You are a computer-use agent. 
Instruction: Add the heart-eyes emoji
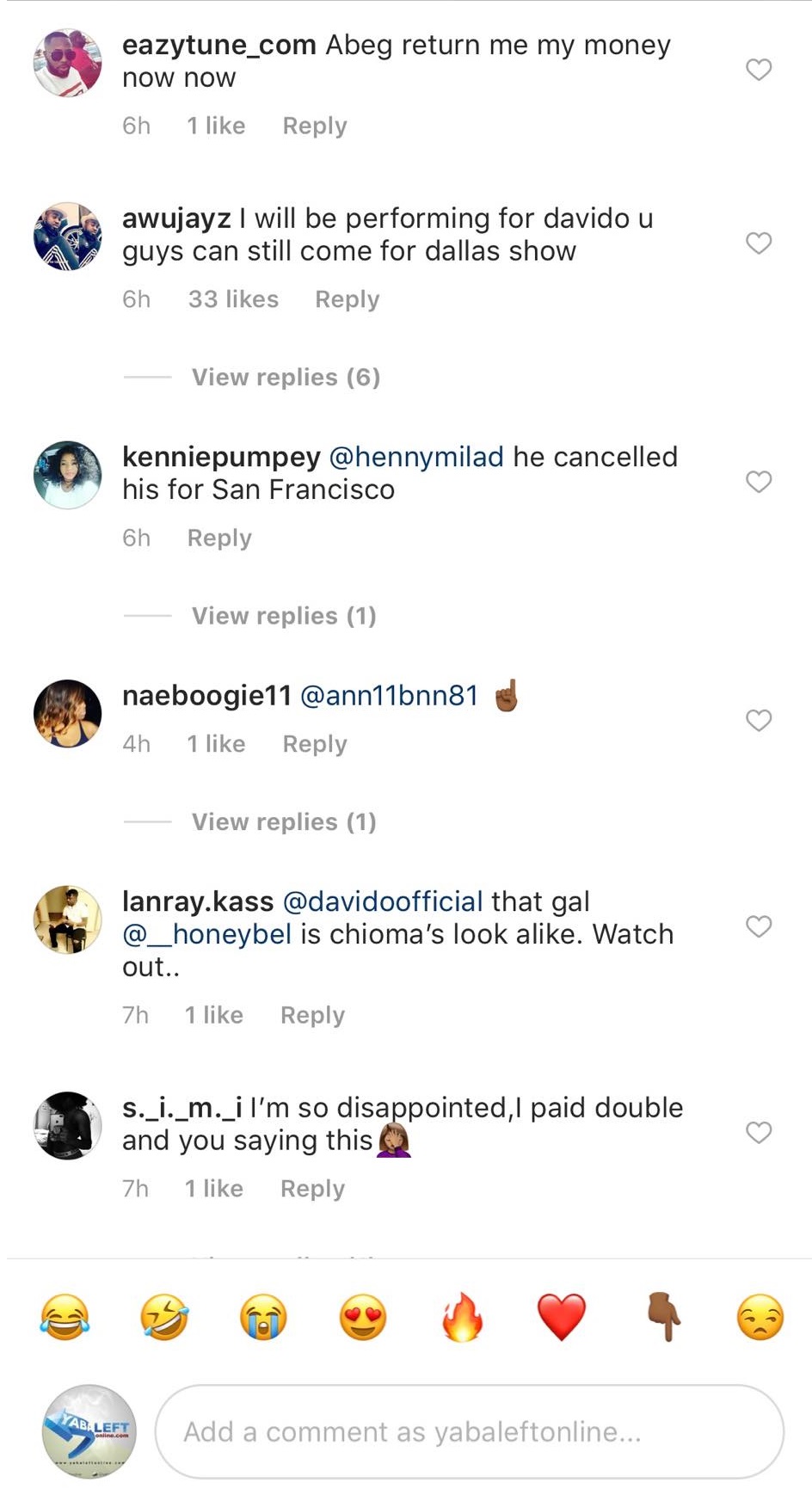pyautogui.click(x=363, y=1317)
